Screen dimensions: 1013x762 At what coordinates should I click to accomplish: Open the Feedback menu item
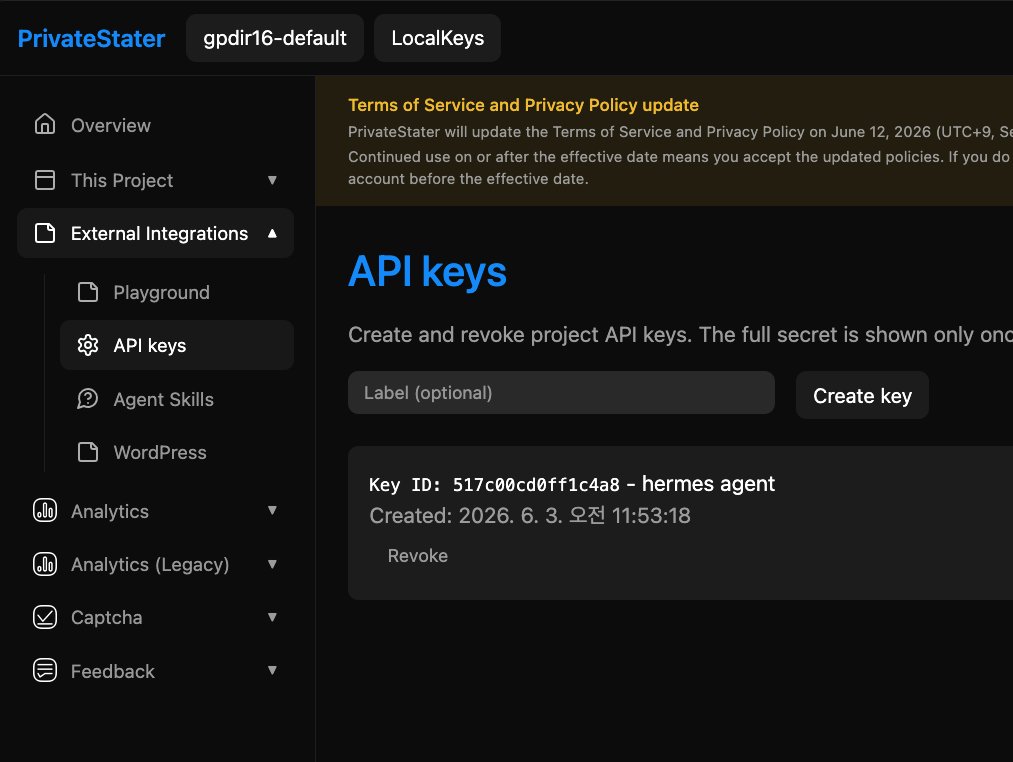(112, 672)
